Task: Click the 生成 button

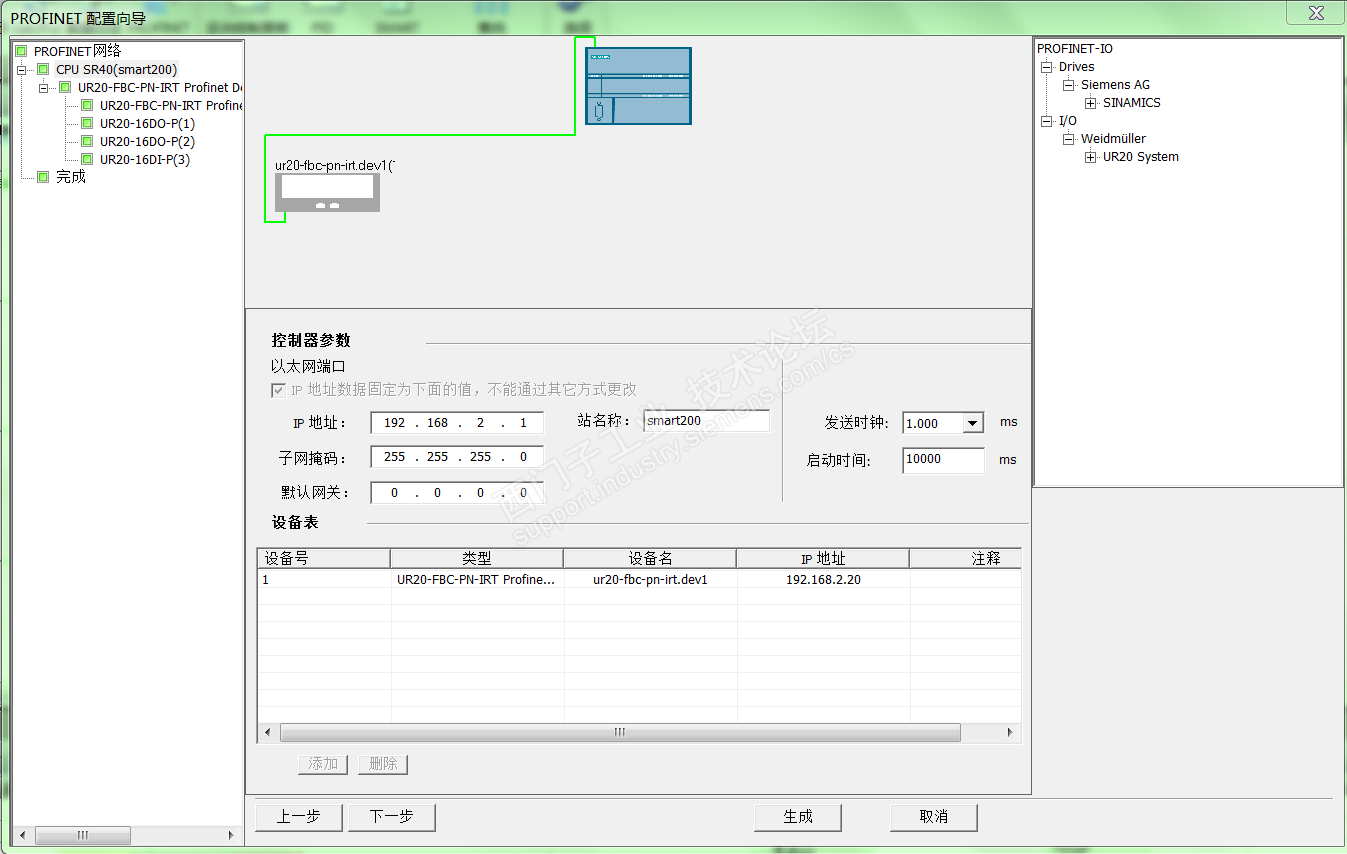Action: click(x=798, y=817)
